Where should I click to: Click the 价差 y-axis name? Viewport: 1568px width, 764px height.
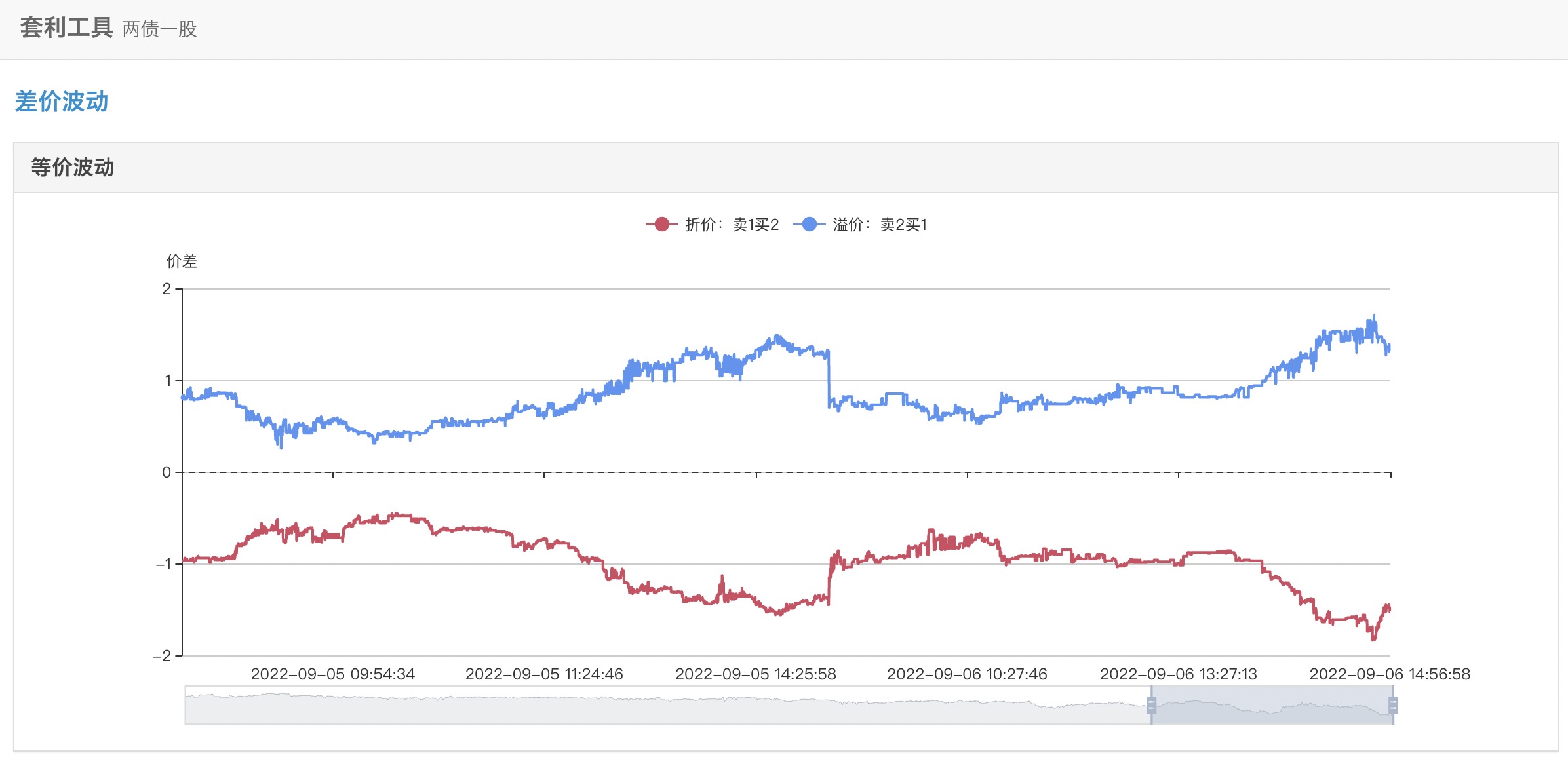point(182,261)
